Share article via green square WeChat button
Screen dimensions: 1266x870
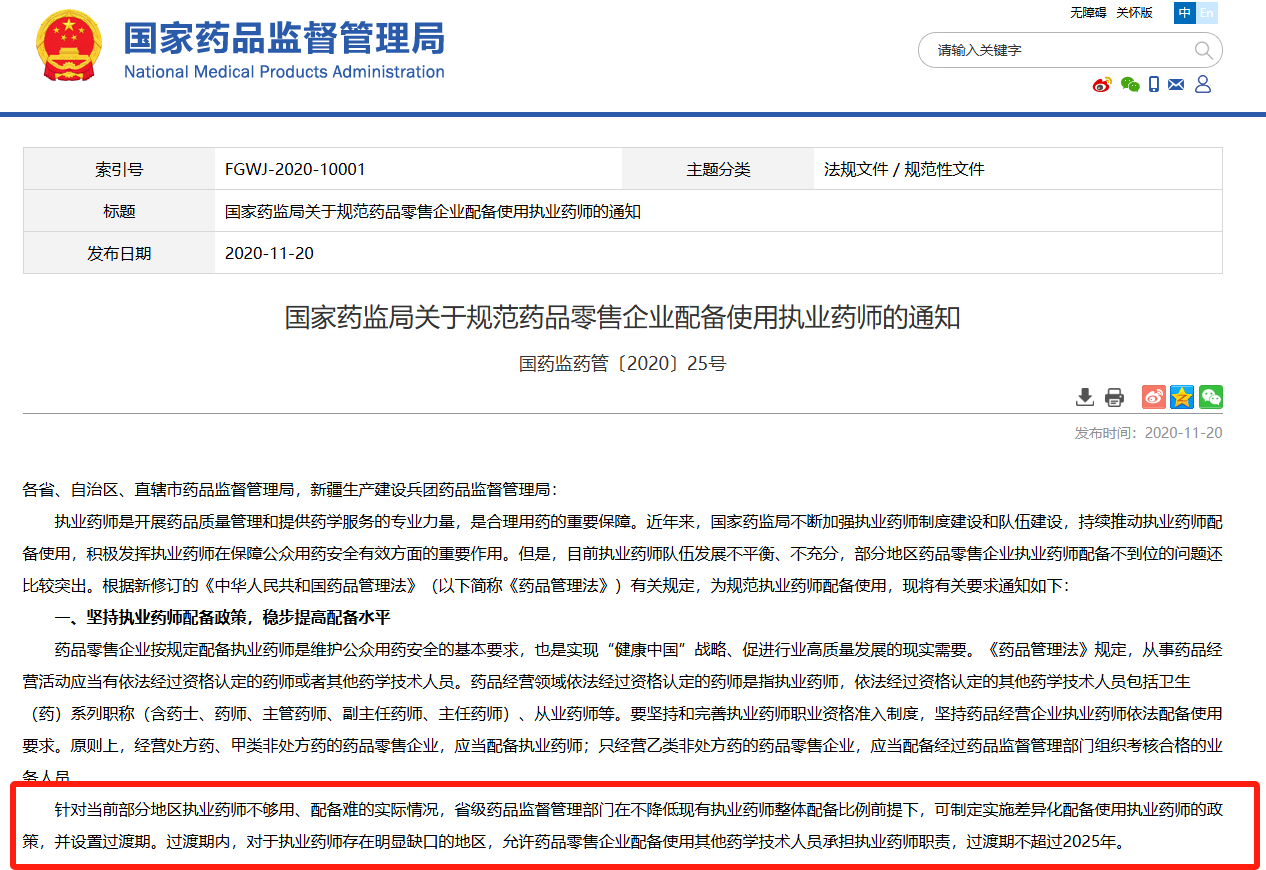[1211, 397]
